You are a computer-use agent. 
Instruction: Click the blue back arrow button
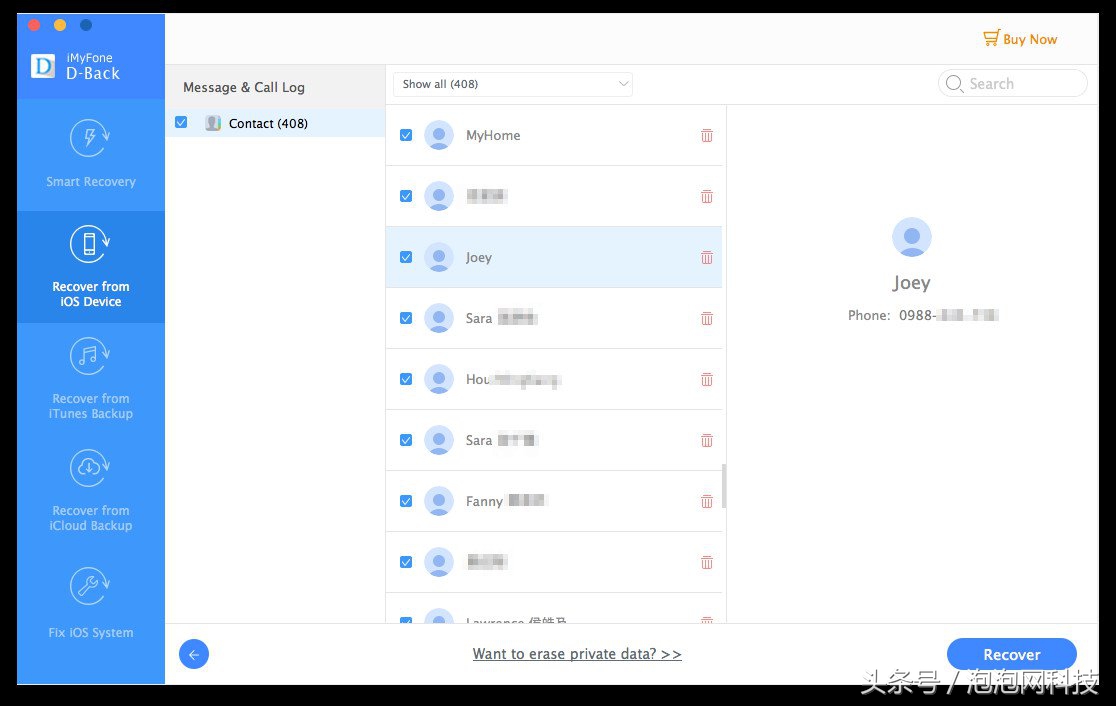[x=194, y=655]
